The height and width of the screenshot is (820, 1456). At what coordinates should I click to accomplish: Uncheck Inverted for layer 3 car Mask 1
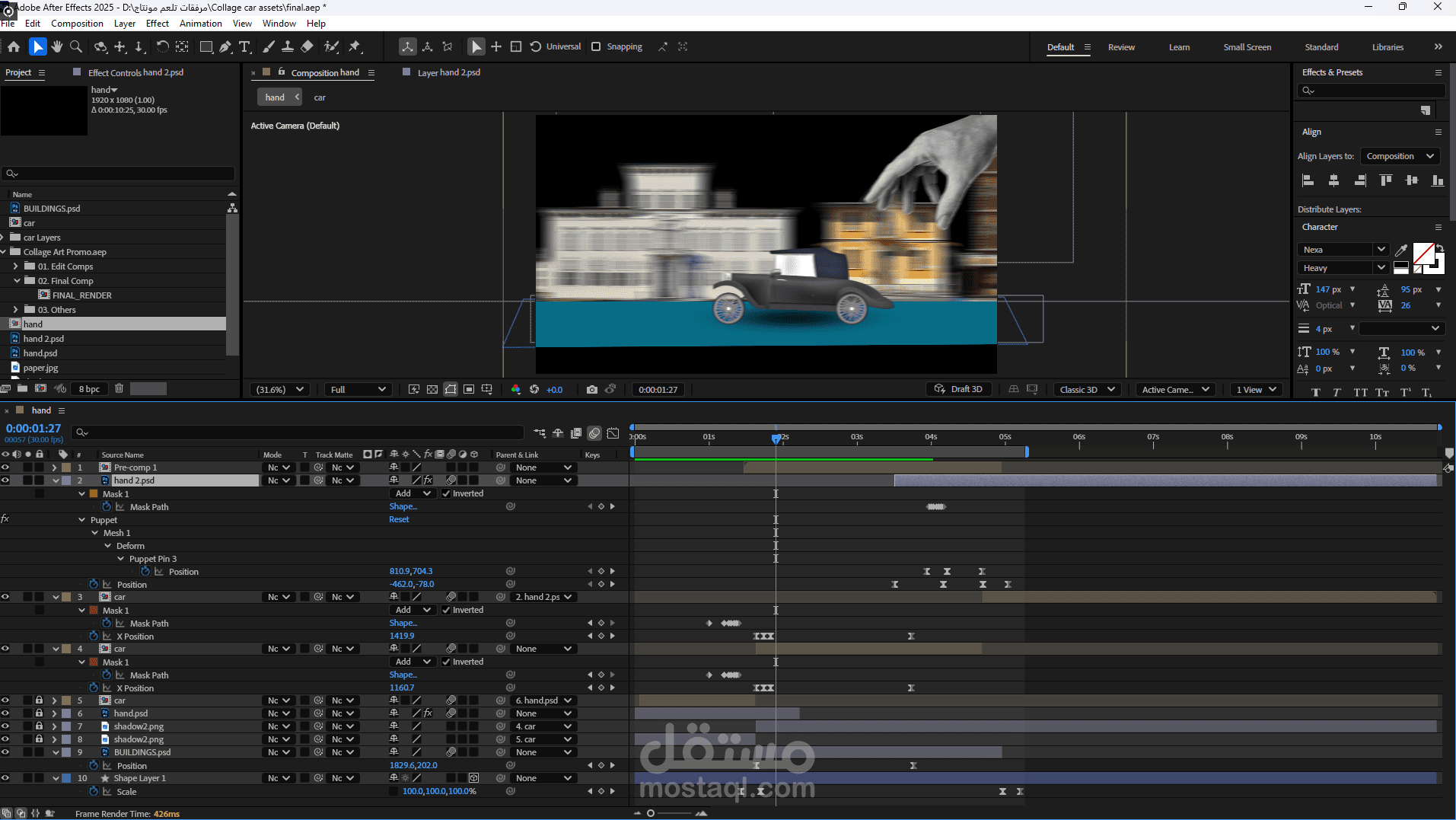coord(446,610)
